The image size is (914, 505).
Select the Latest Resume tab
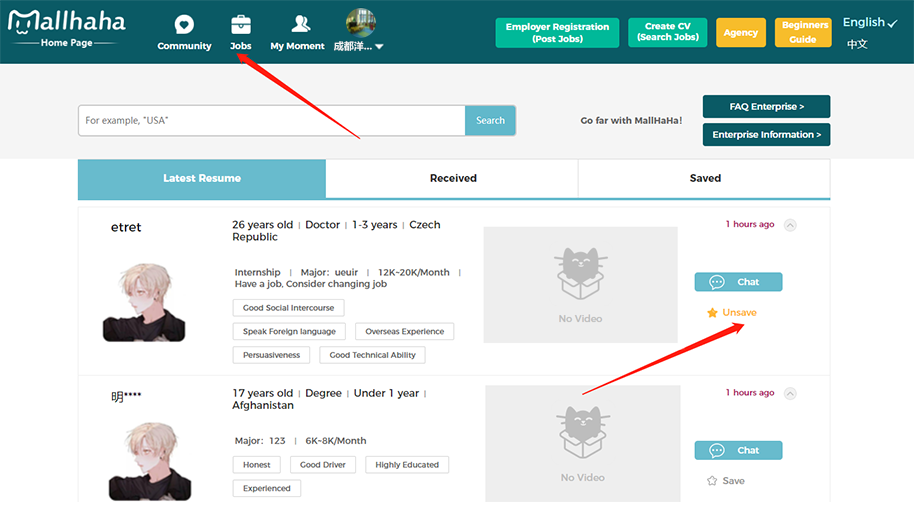coord(202,178)
